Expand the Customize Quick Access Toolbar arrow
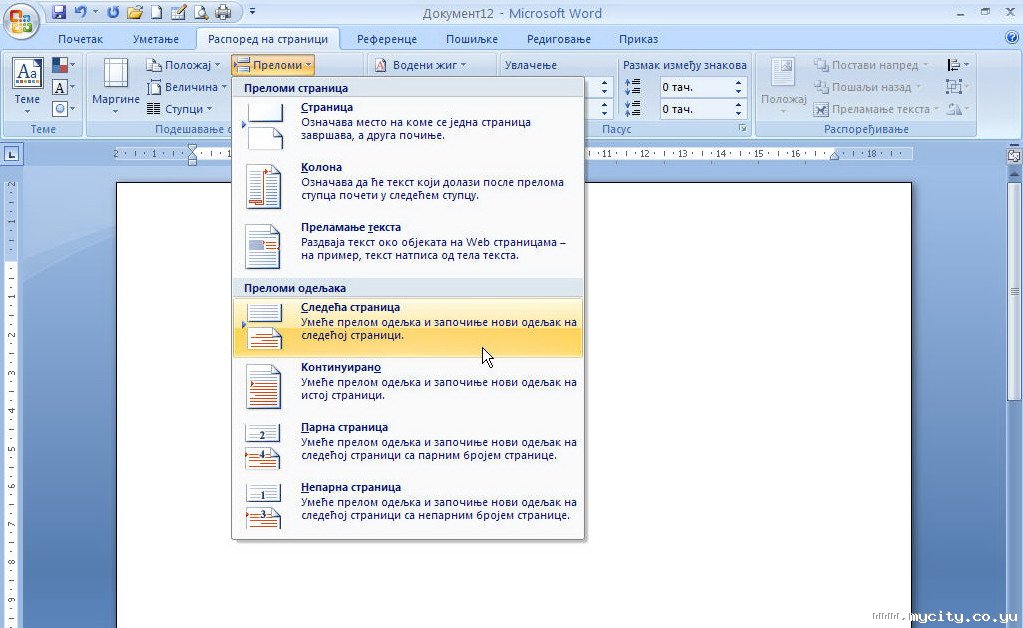Viewport: 1023px width, 628px height. [x=252, y=12]
